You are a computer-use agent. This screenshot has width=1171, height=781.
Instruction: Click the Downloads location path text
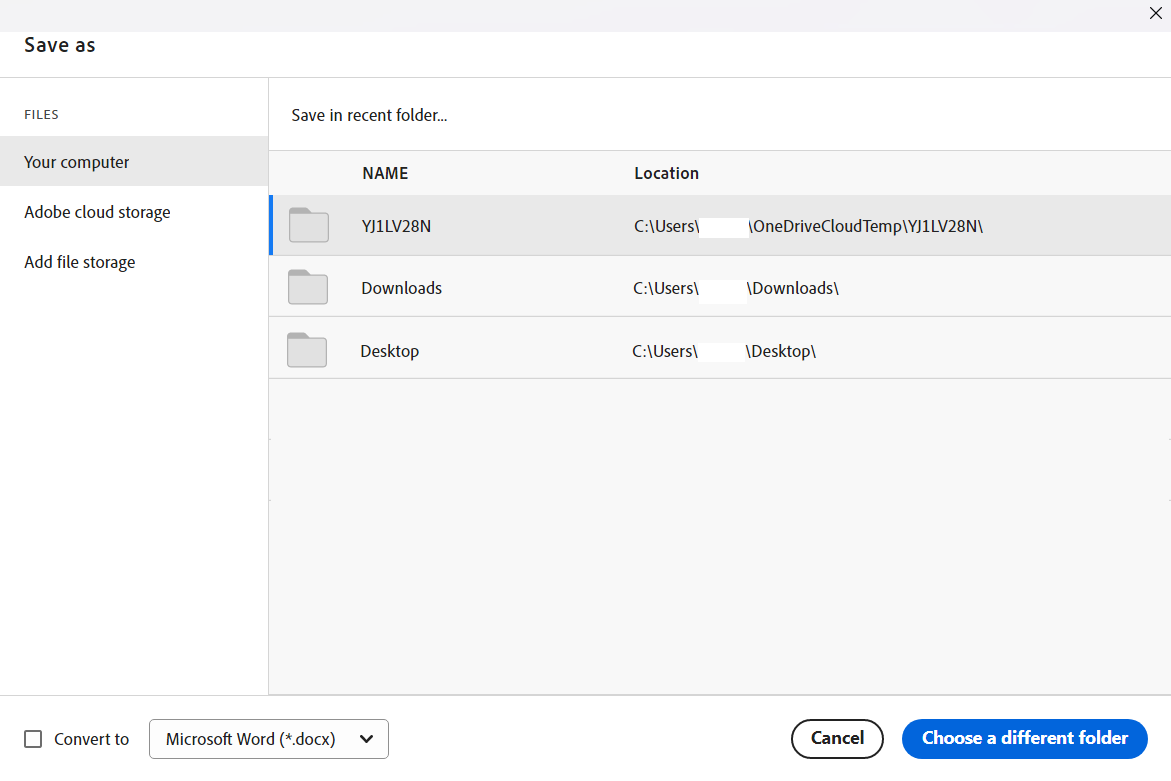pos(735,288)
